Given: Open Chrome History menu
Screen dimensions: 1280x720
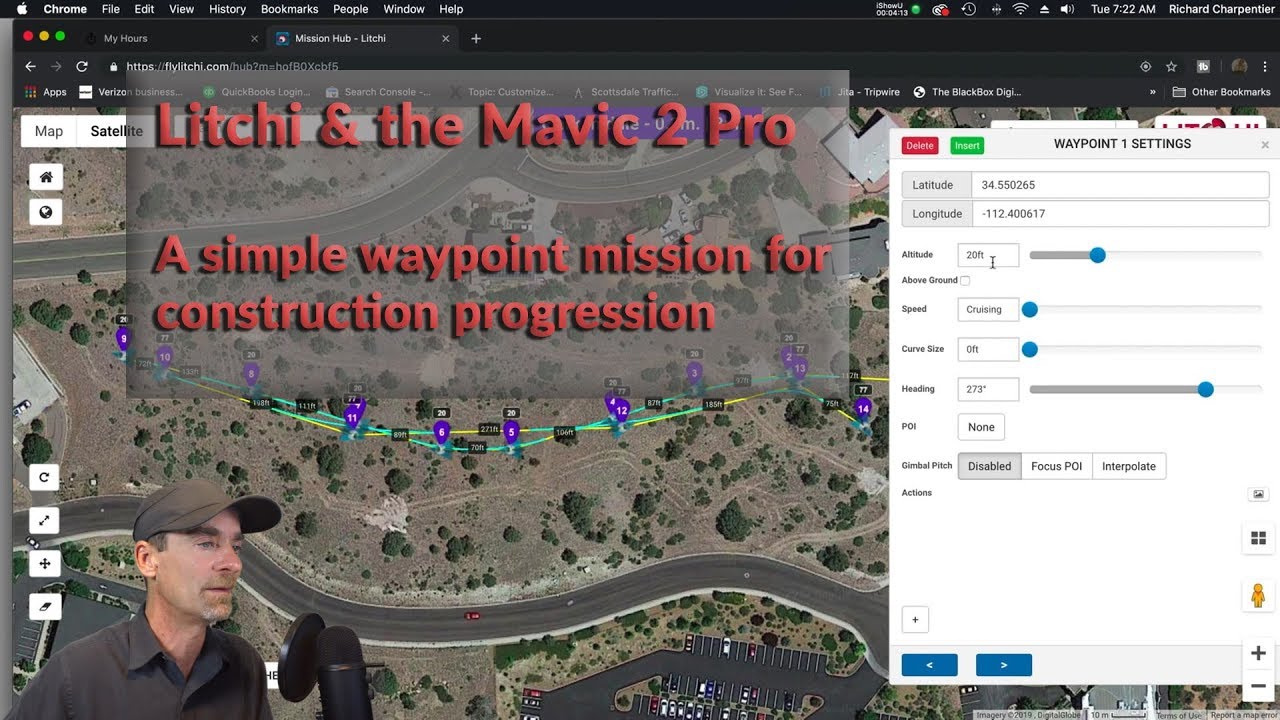Looking at the screenshot, I should pyautogui.click(x=227, y=9).
